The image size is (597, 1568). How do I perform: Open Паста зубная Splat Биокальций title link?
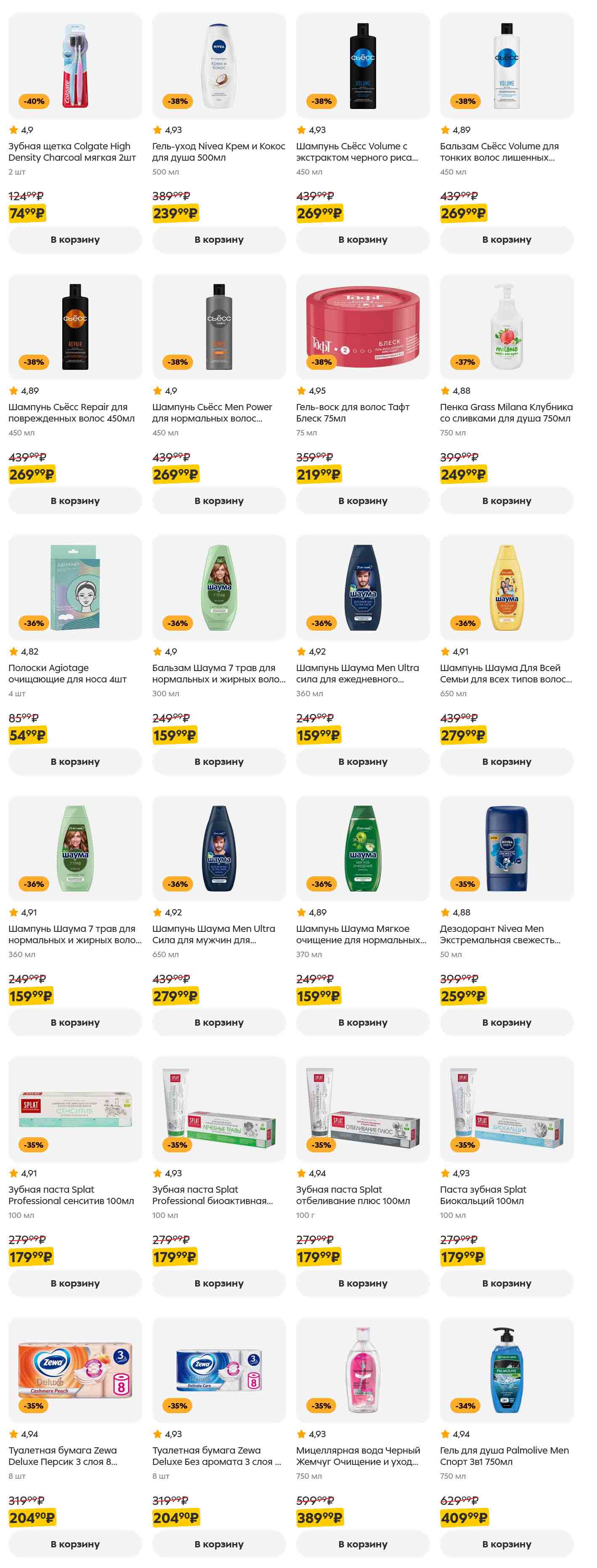tap(483, 1195)
